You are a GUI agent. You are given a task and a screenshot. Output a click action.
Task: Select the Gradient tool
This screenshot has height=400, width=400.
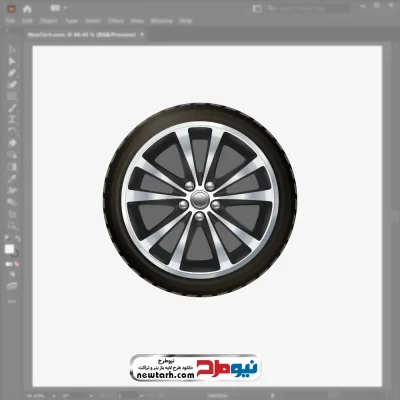12,166
